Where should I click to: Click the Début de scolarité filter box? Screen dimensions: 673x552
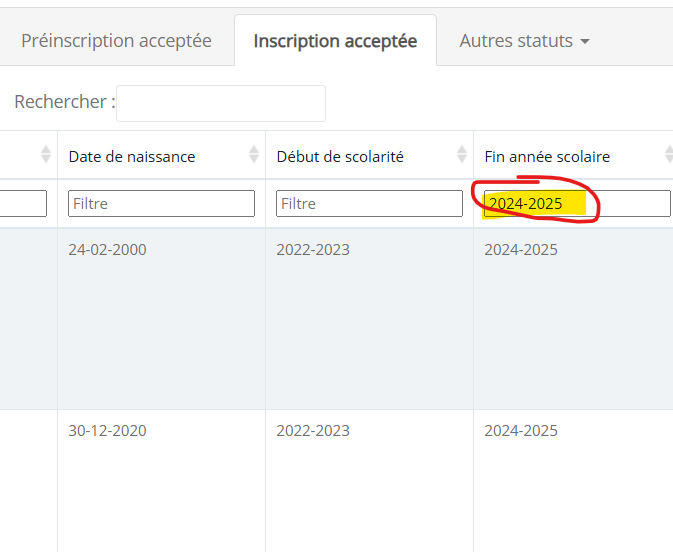click(369, 203)
